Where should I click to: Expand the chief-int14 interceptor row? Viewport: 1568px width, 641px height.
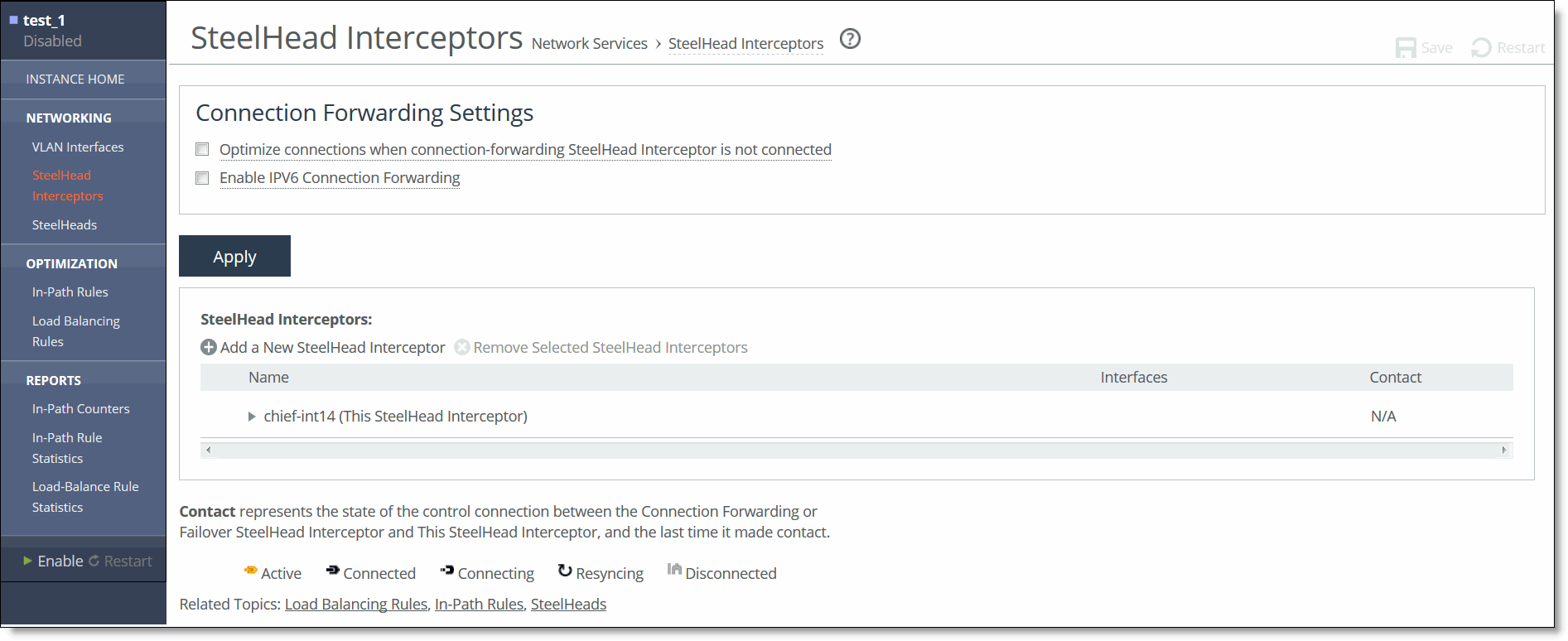252,417
